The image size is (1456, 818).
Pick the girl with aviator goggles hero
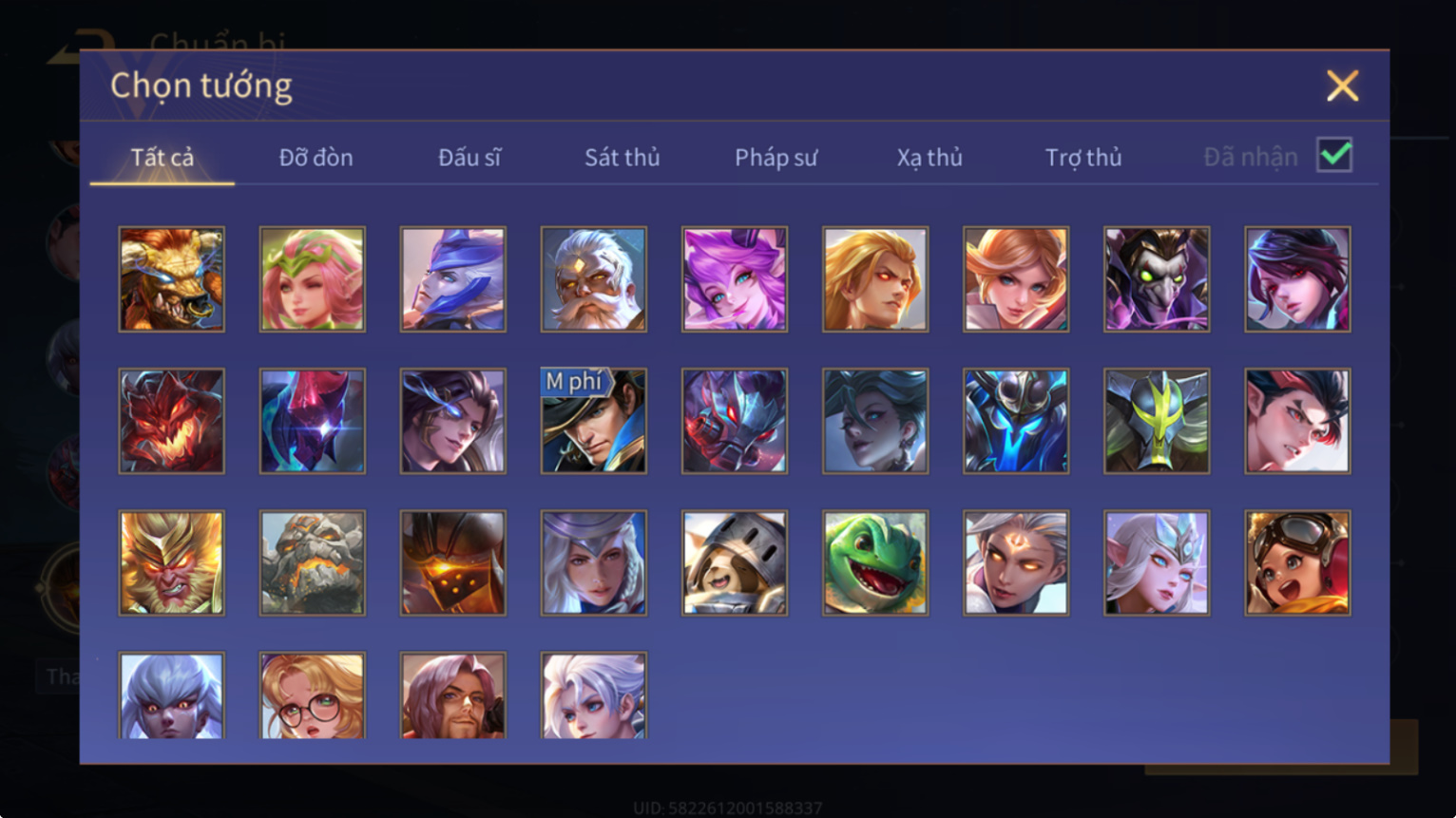tap(1297, 563)
